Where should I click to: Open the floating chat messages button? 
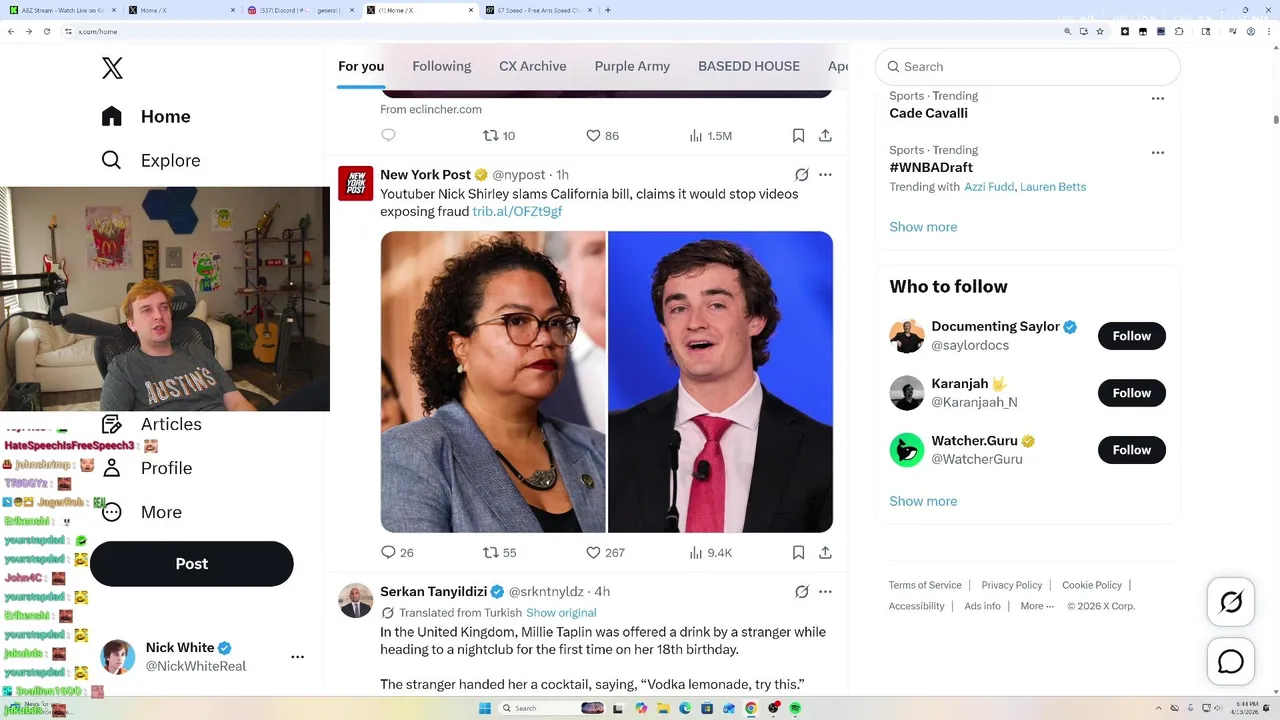[1231, 662]
